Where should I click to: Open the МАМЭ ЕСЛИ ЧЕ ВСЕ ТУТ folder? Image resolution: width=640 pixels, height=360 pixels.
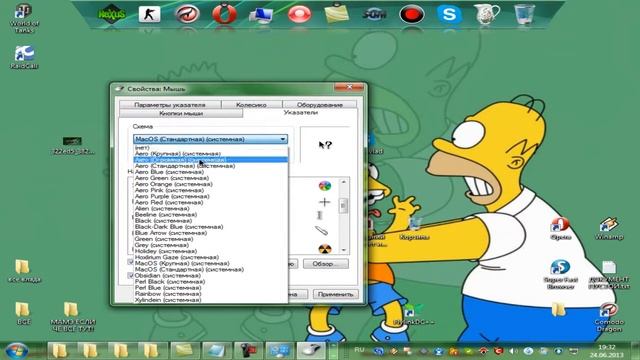72,316
